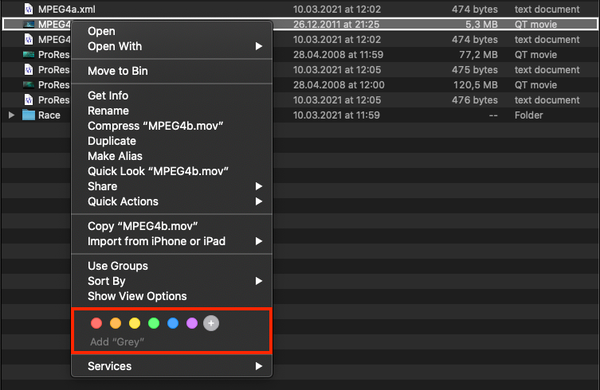Apply the blue tag color
600x390 pixels.
tap(173, 323)
